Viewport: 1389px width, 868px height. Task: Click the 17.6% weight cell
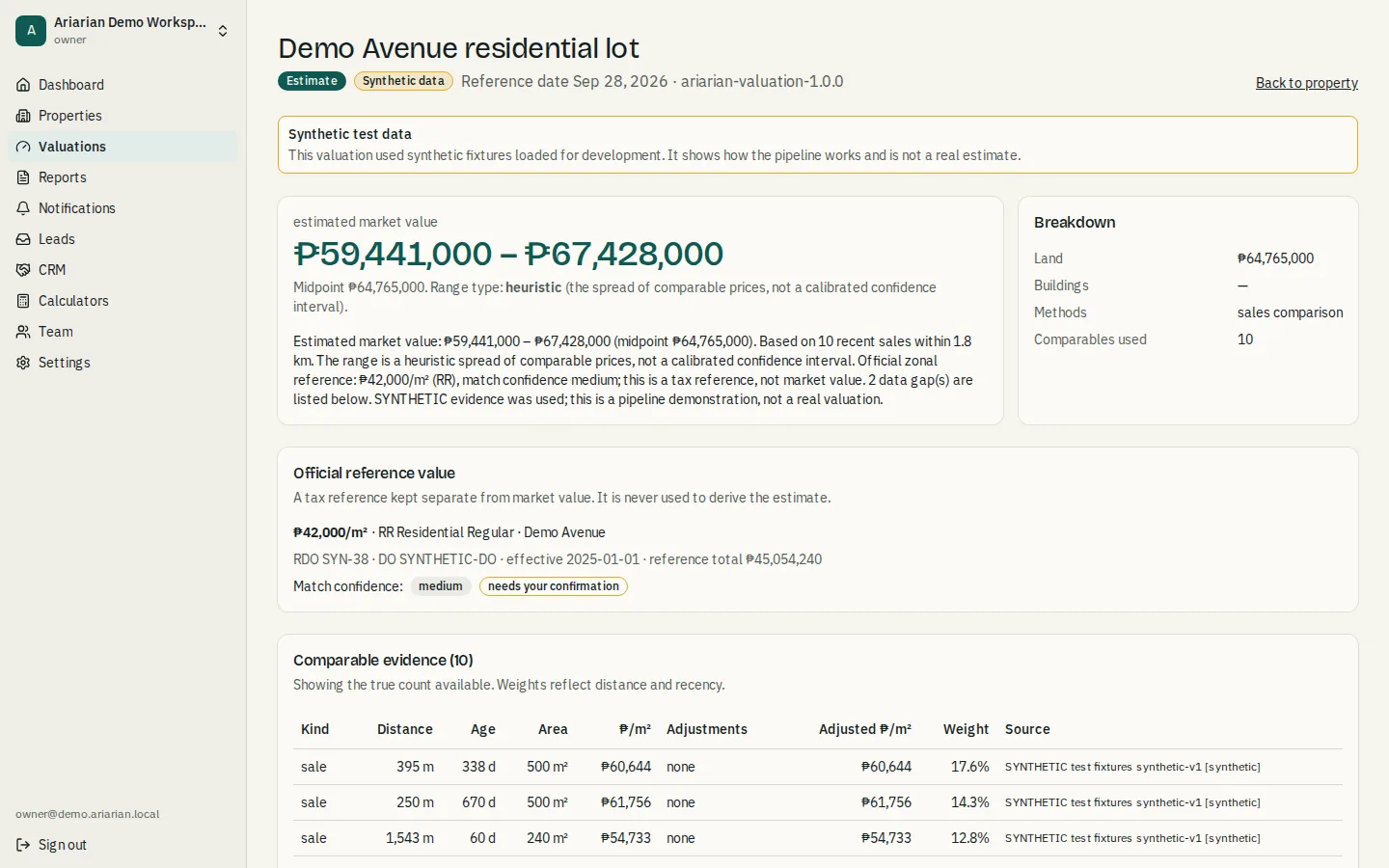pos(970,767)
